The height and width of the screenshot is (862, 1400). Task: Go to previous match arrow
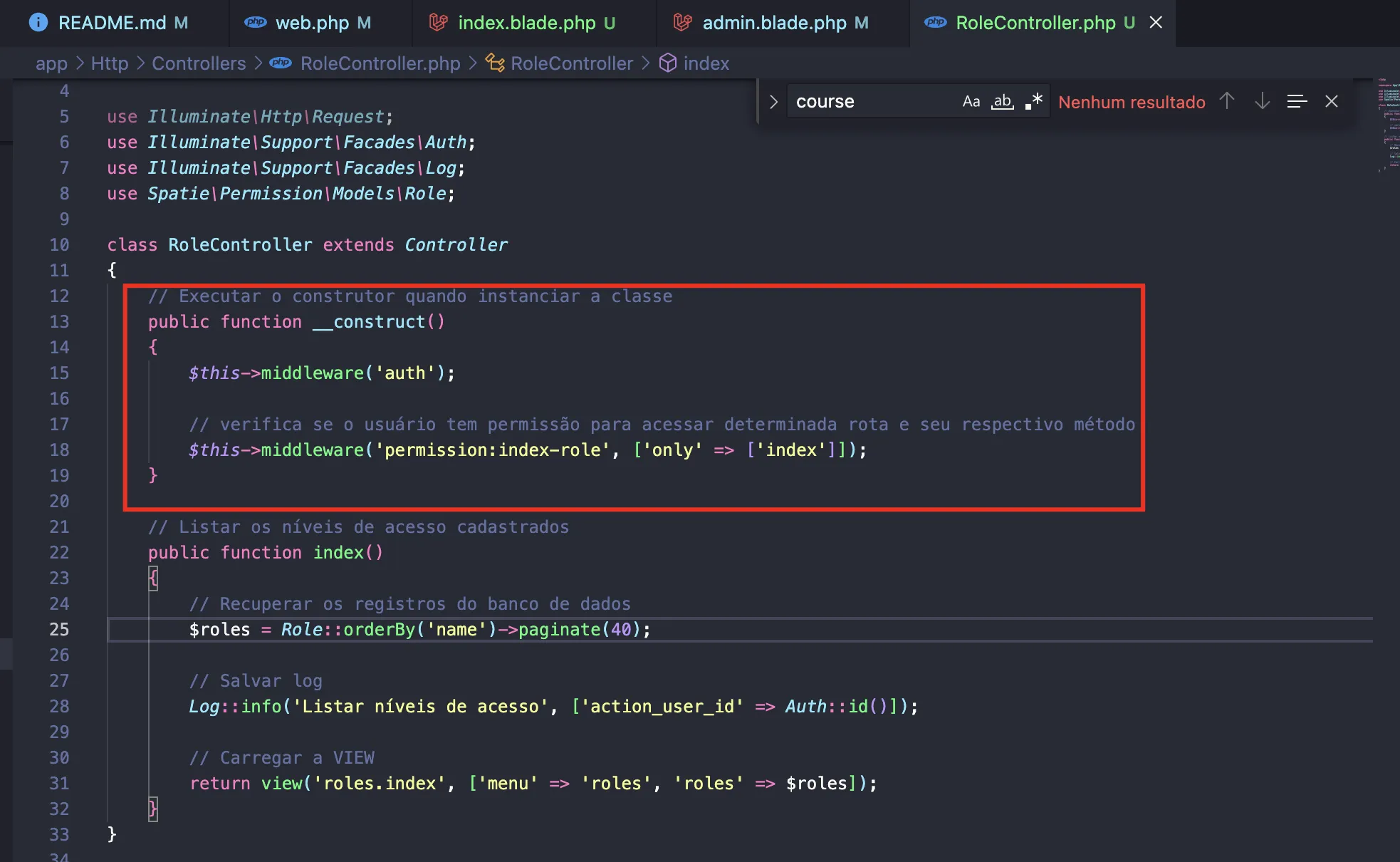1226,101
